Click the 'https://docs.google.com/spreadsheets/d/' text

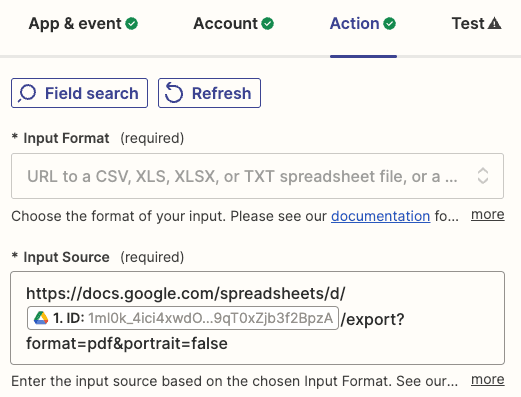tap(186, 294)
